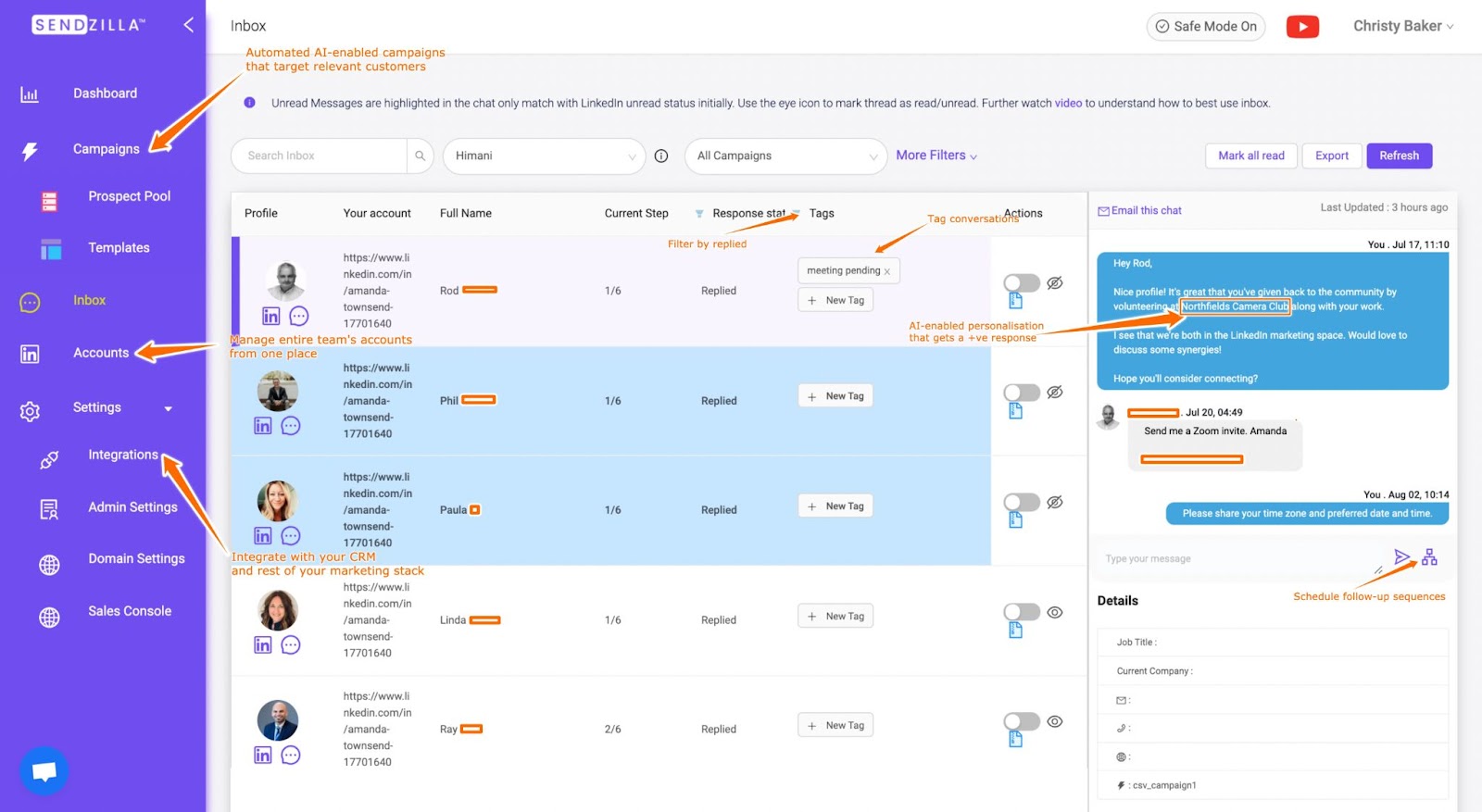Click the document note icon in Linda's row
Viewport: 1482px width, 812px height.
click(x=1015, y=631)
